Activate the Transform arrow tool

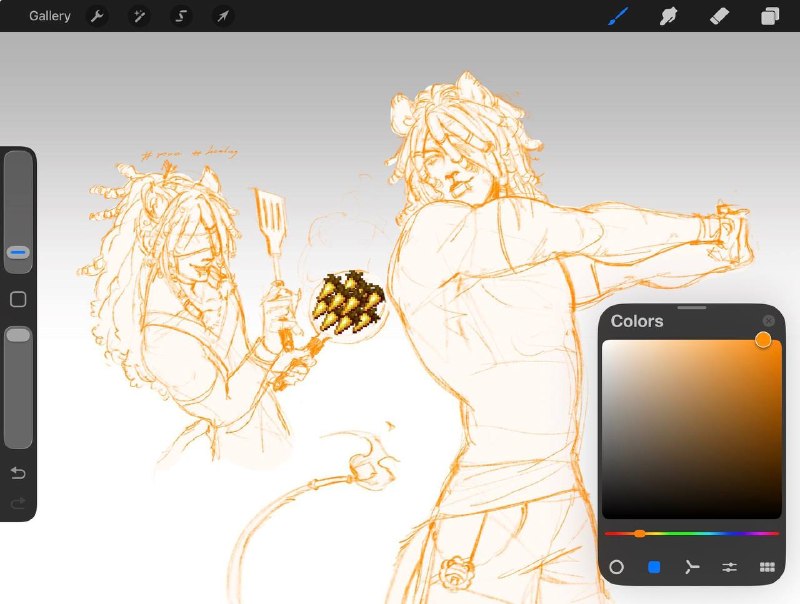[x=223, y=16]
